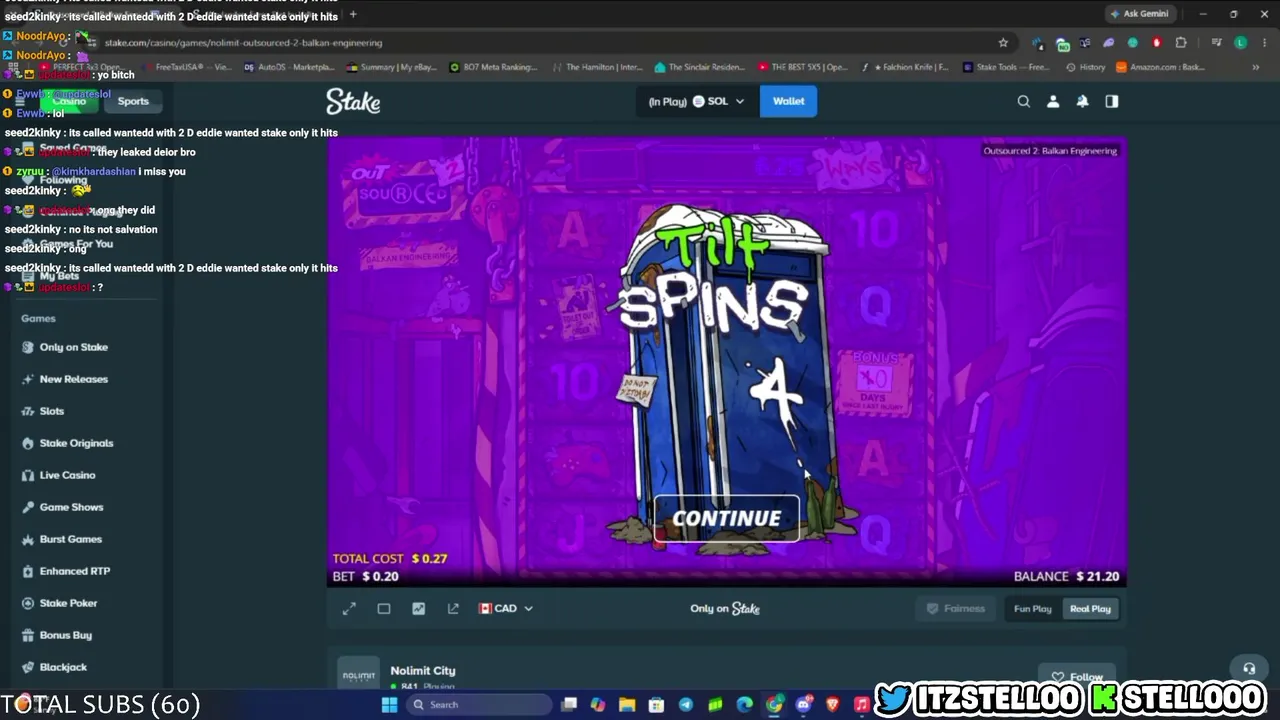
Task: Switch to Fun Play mode
Action: click(x=1033, y=608)
